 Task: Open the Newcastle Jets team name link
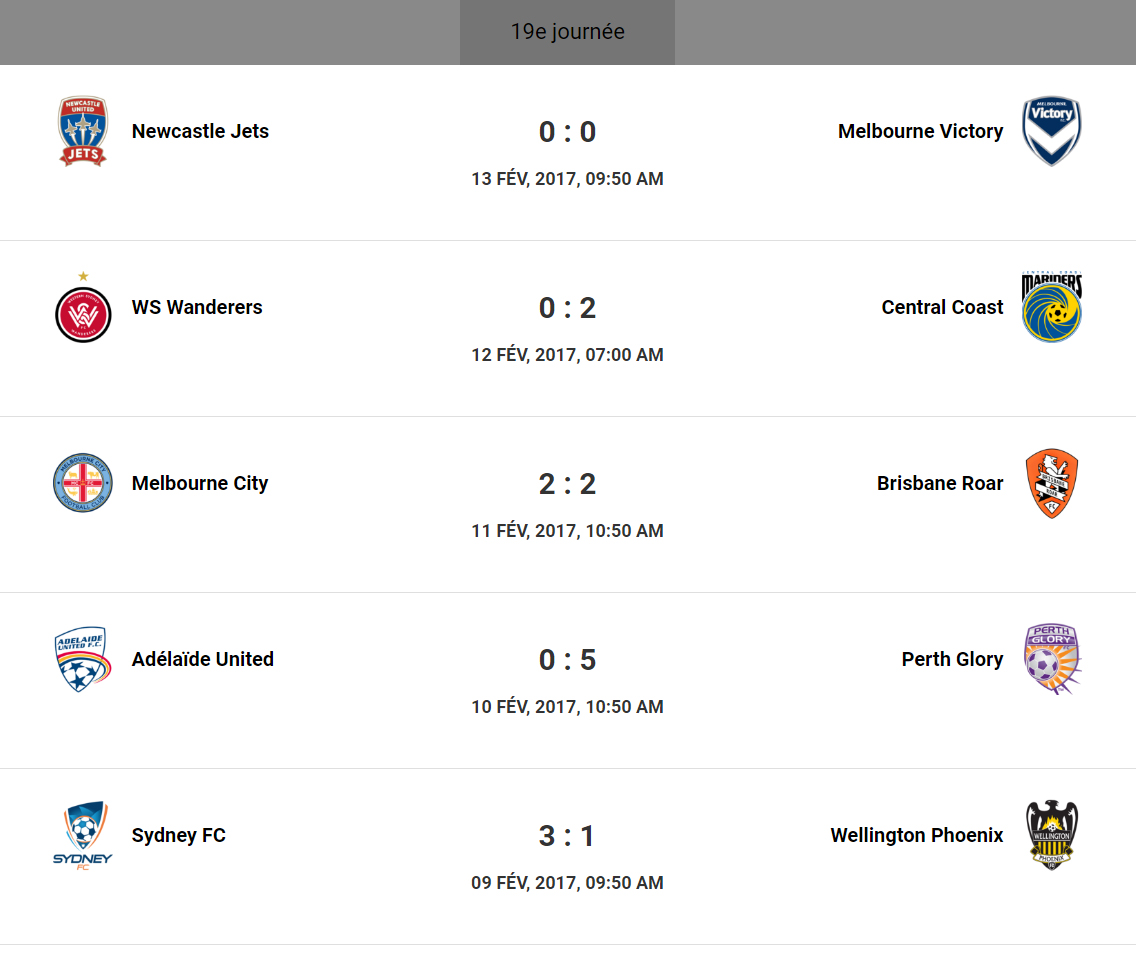pos(200,131)
